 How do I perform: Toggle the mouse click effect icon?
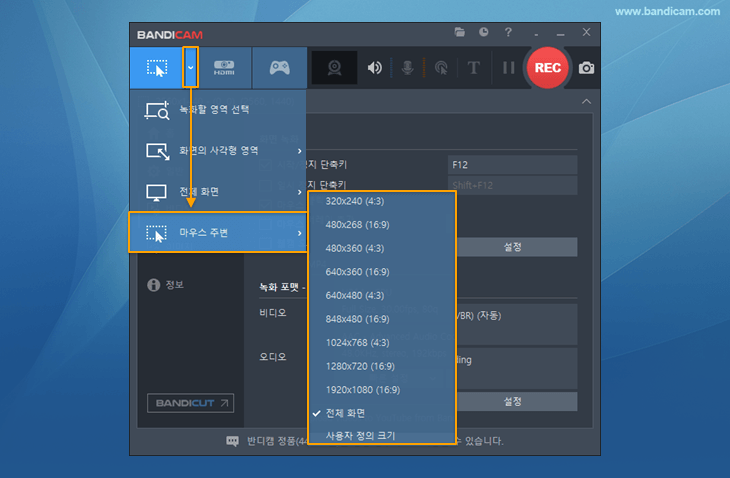click(x=441, y=68)
